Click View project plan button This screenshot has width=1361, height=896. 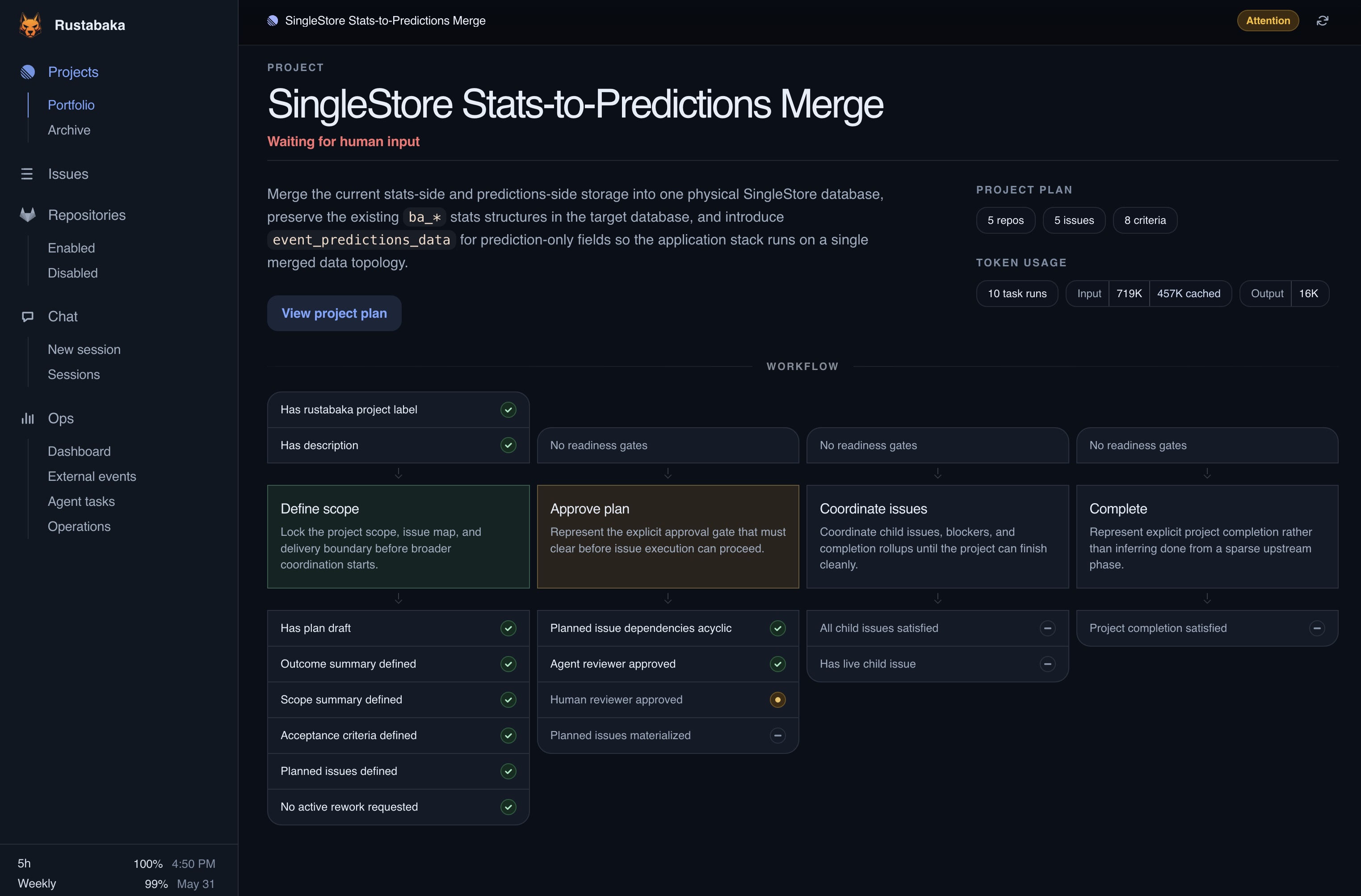[x=334, y=313]
